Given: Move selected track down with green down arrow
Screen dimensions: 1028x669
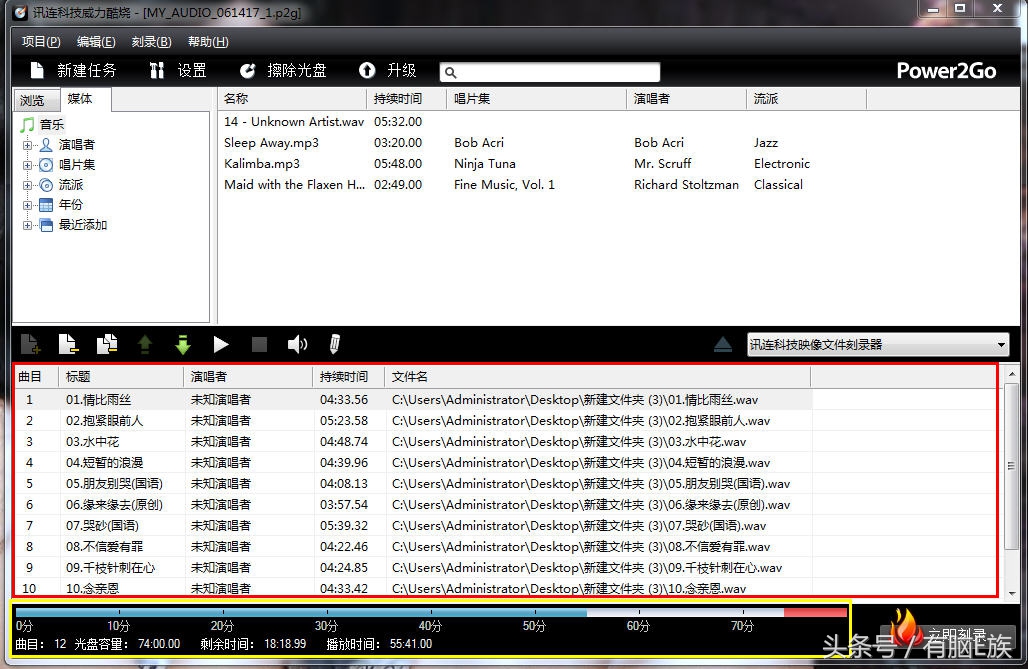Looking at the screenshot, I should coord(183,344).
